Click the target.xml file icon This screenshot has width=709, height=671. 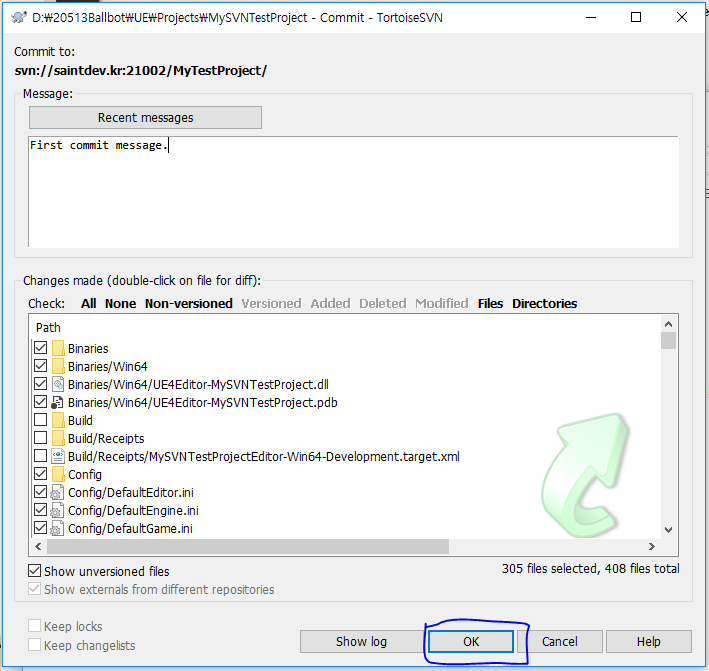57,457
